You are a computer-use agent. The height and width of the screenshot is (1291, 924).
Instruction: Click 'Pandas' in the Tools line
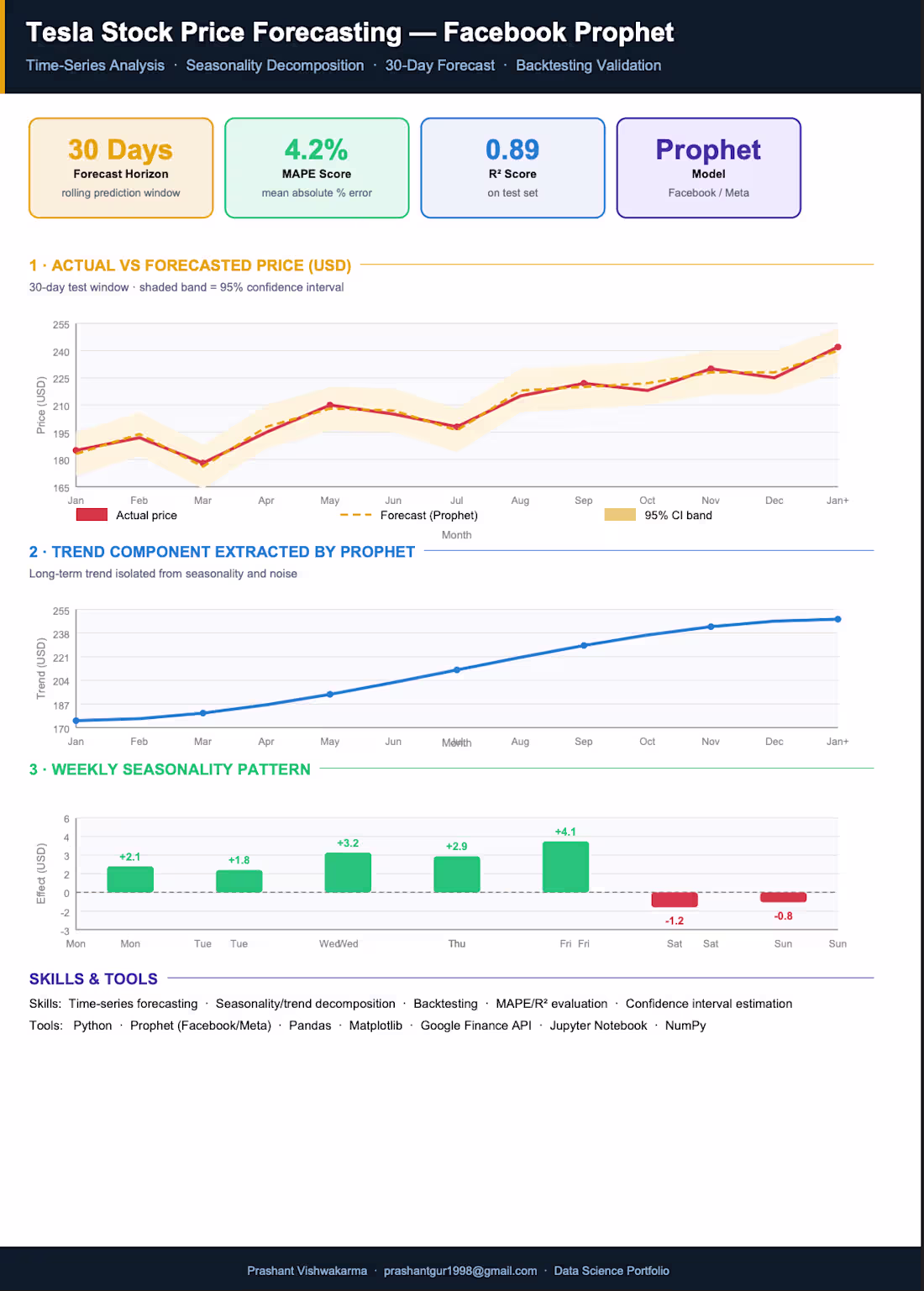point(310,1026)
